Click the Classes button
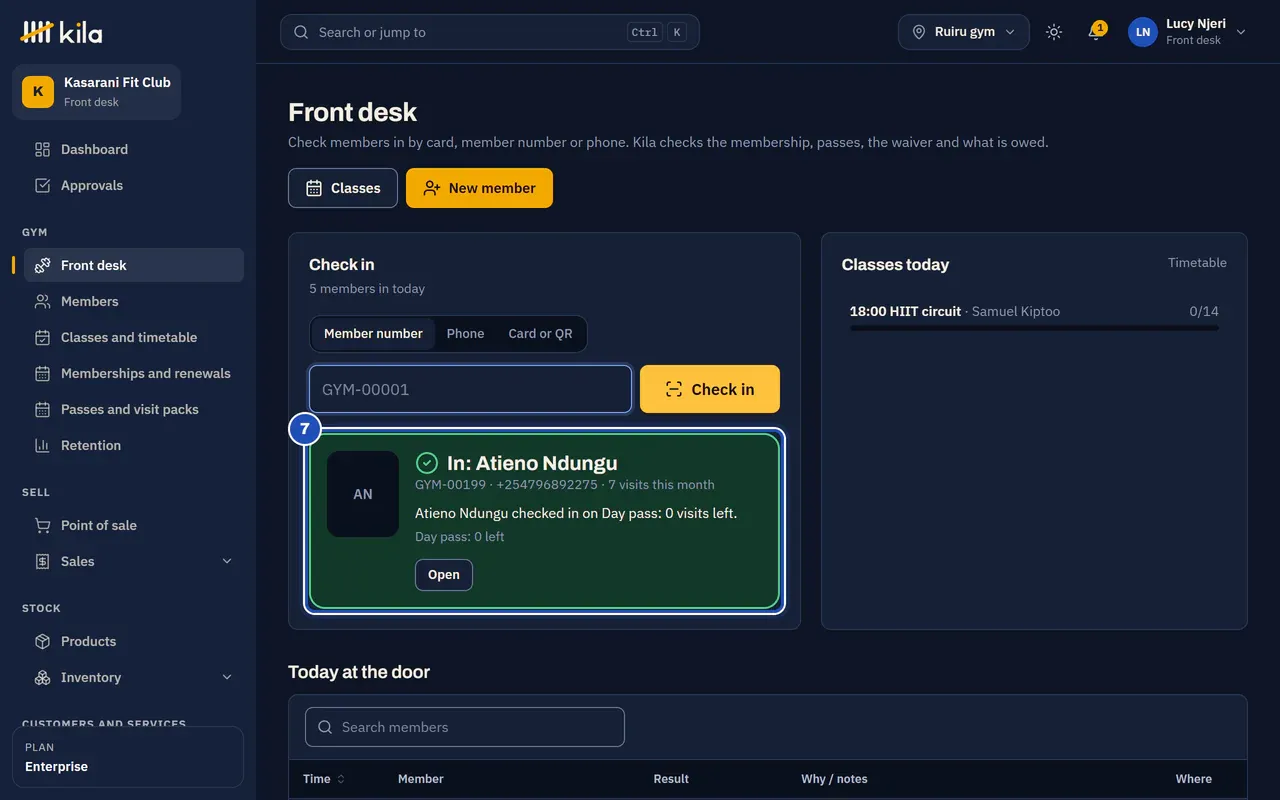1280x800 pixels. (343, 188)
